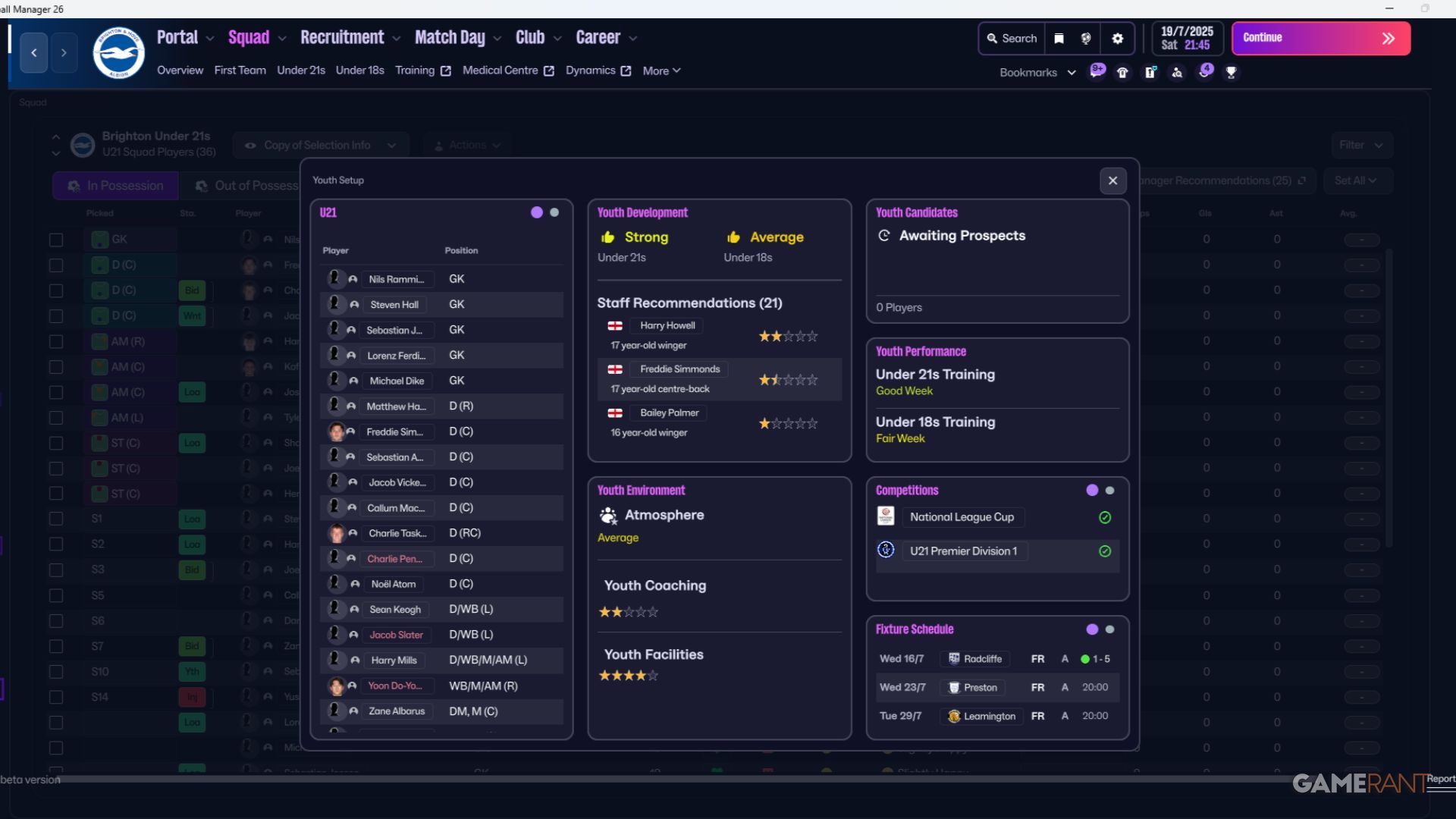This screenshot has width=1456, height=819.
Task: Close the Youth Setup dialog
Action: coord(1112,180)
